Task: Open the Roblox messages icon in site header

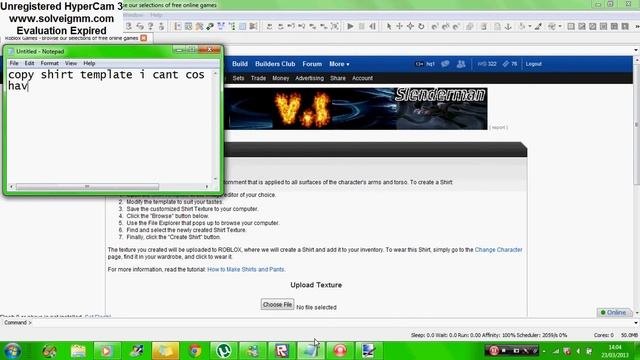Action: pos(445,64)
